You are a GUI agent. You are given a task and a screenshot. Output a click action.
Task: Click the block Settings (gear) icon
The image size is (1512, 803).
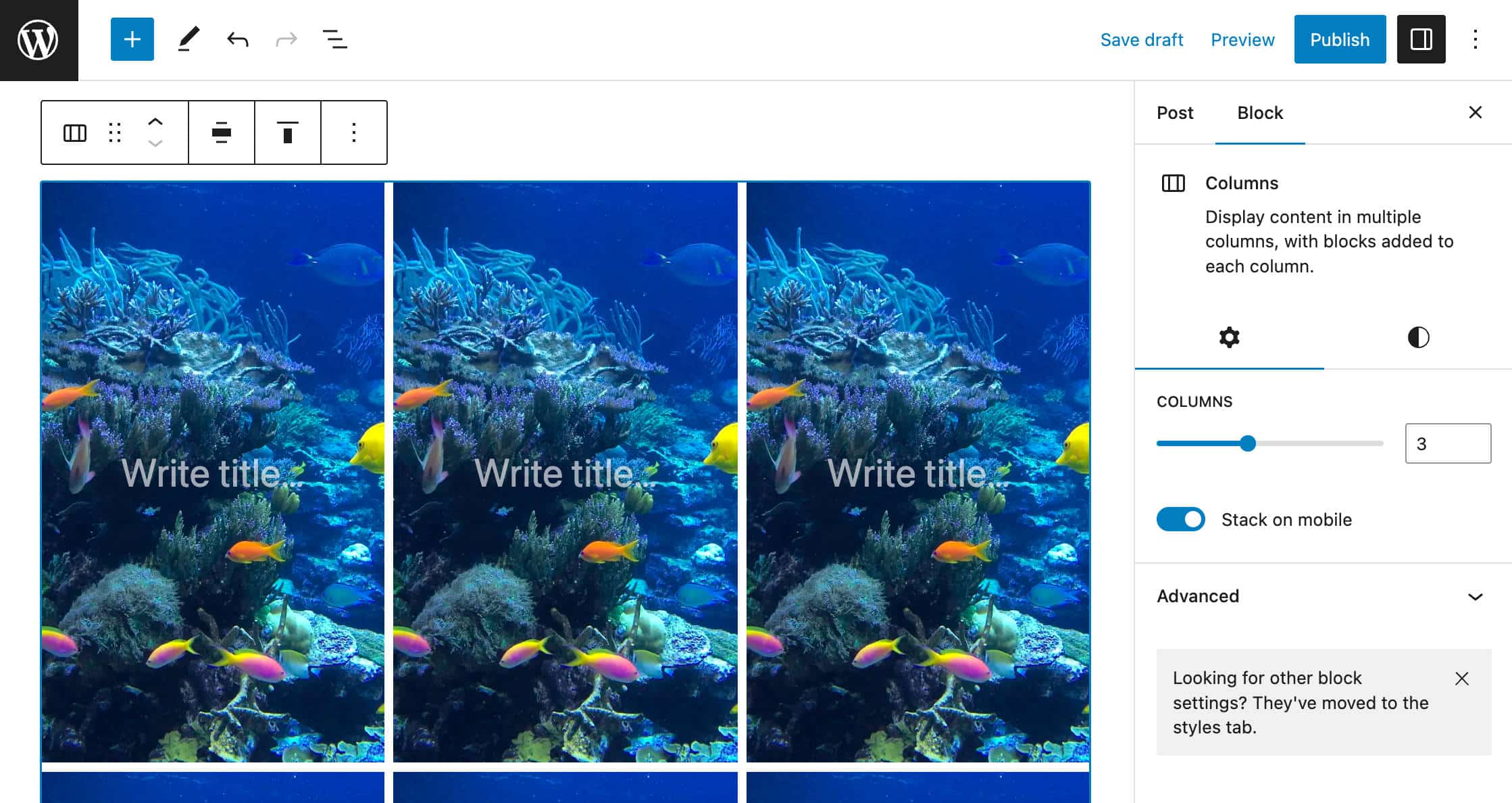point(1229,337)
